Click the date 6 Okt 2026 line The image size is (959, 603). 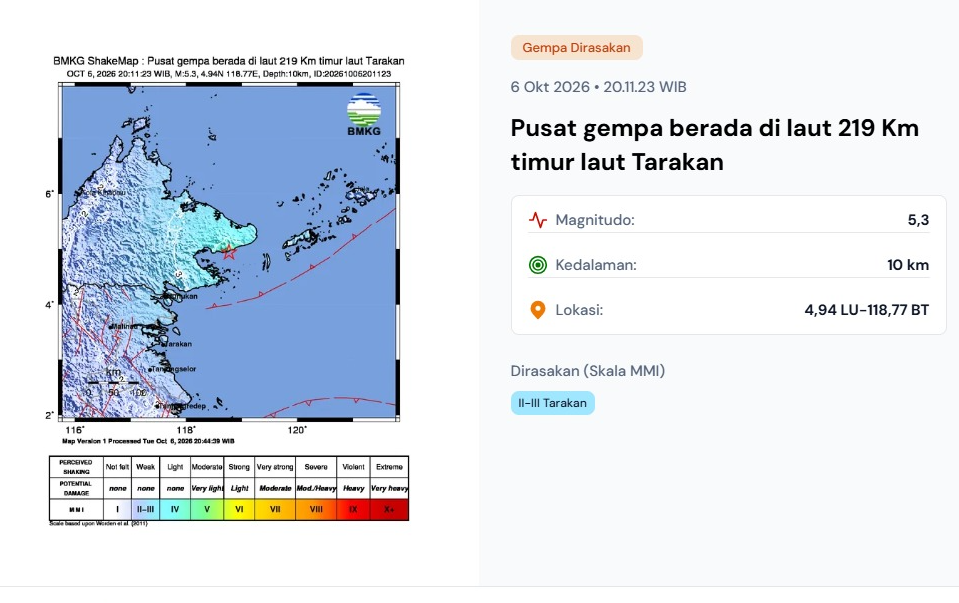point(598,87)
